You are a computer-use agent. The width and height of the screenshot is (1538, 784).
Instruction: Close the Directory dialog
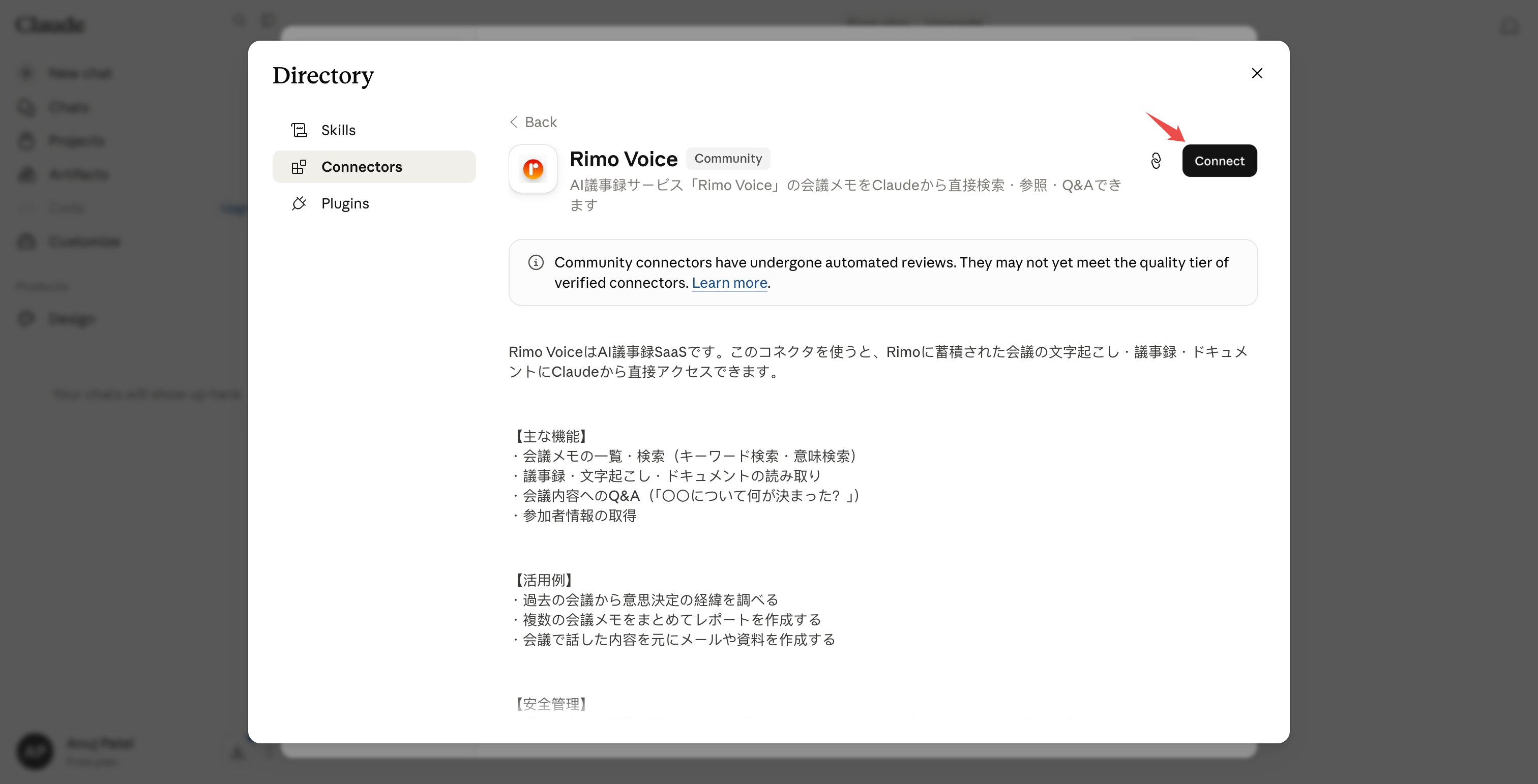1257,73
